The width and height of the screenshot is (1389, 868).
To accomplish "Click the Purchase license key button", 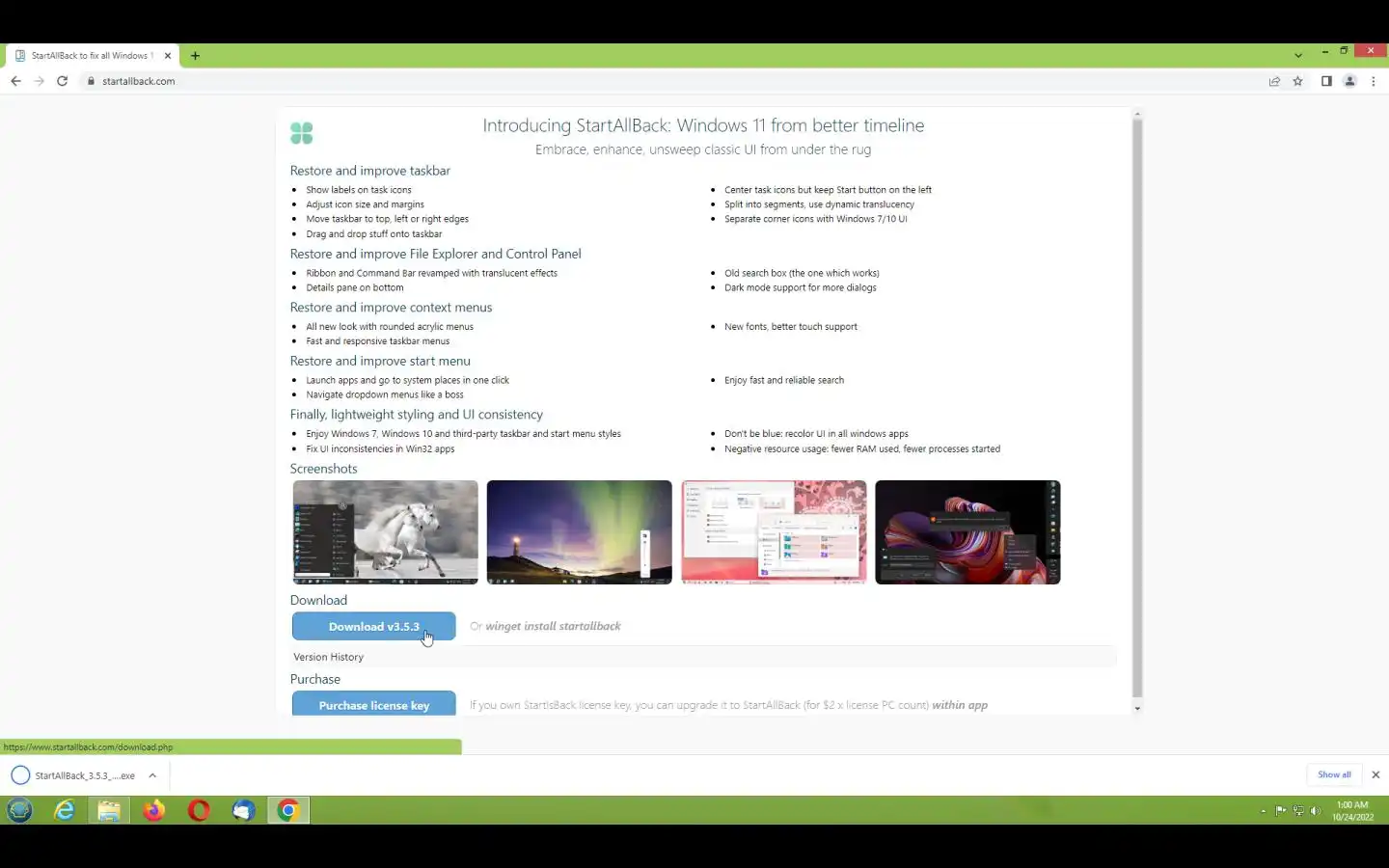I will [374, 703].
